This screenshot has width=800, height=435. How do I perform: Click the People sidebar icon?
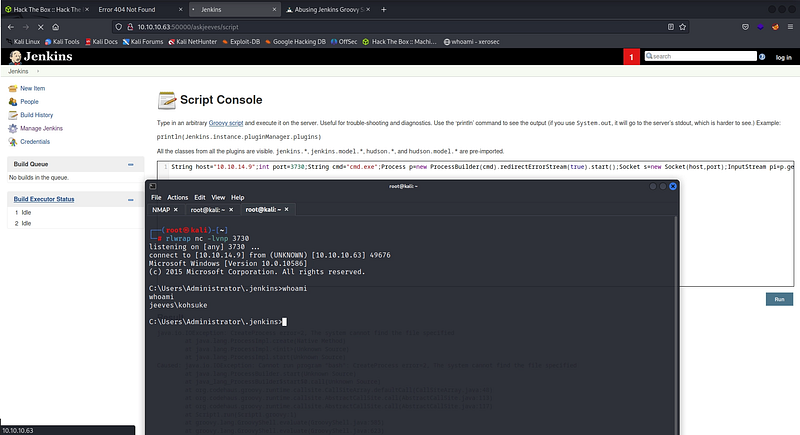click(x=13, y=101)
